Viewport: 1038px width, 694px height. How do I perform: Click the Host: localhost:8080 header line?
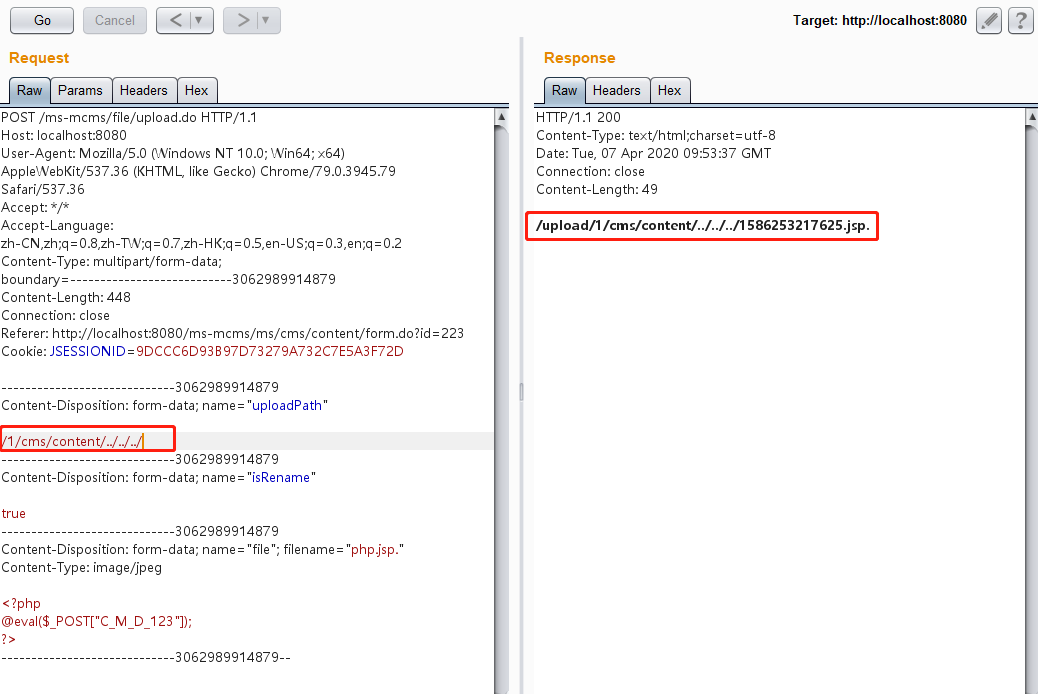pos(64,135)
